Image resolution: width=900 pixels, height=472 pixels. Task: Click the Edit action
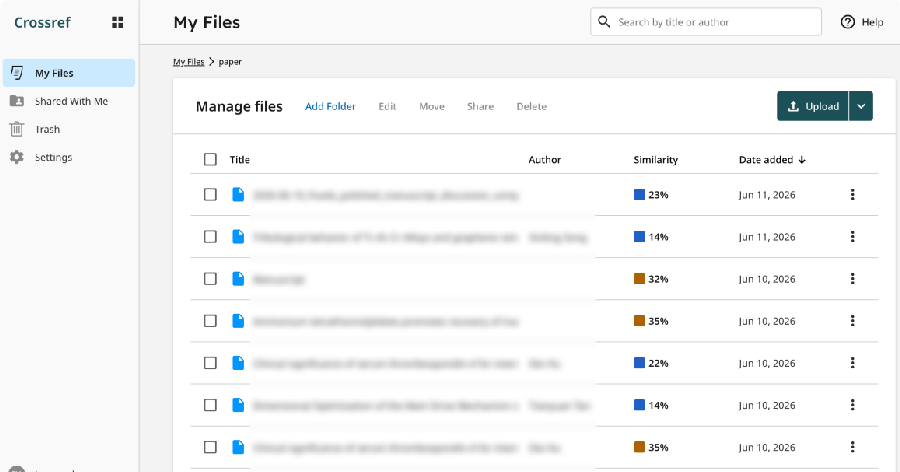pyautogui.click(x=387, y=106)
